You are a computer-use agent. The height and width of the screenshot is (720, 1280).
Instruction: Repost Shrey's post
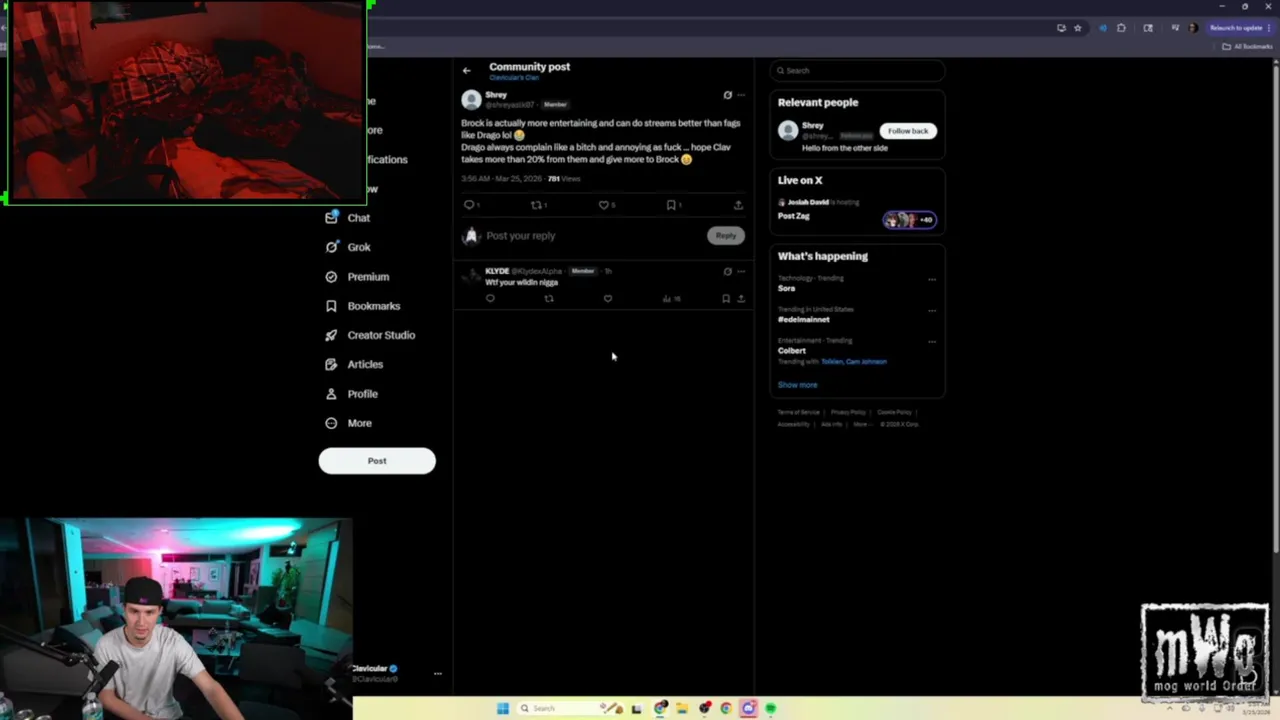[x=537, y=205]
